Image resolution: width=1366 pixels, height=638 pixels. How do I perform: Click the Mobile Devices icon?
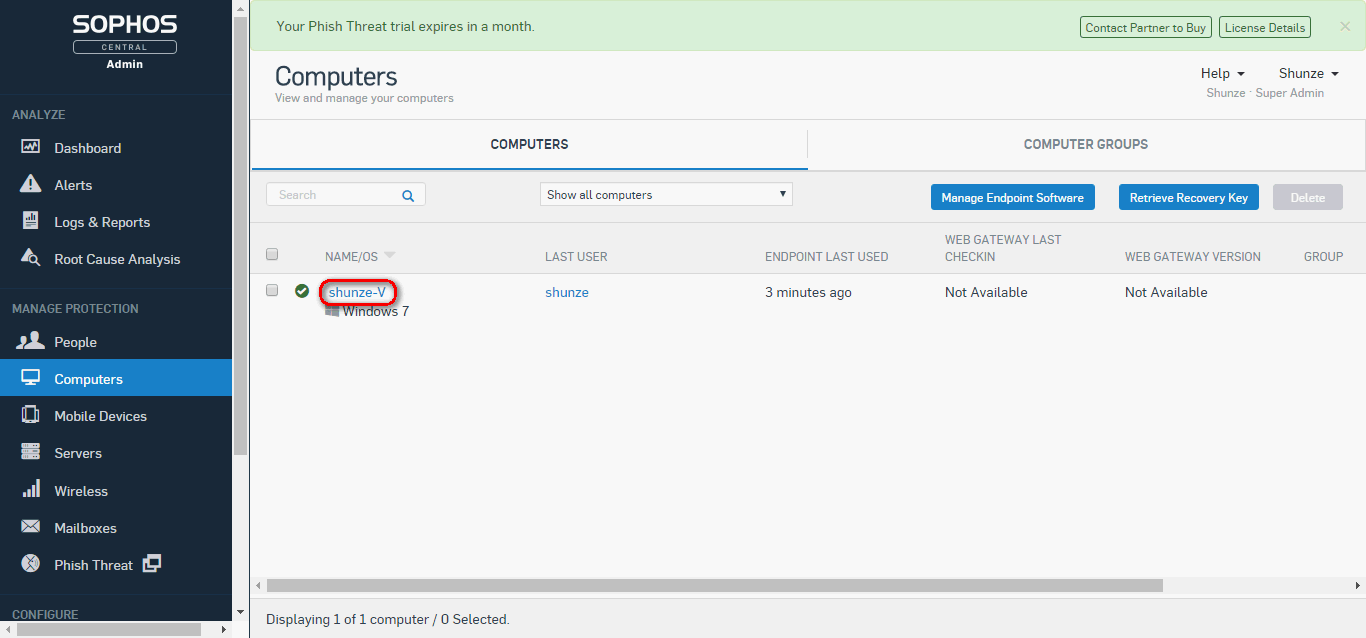point(31,415)
